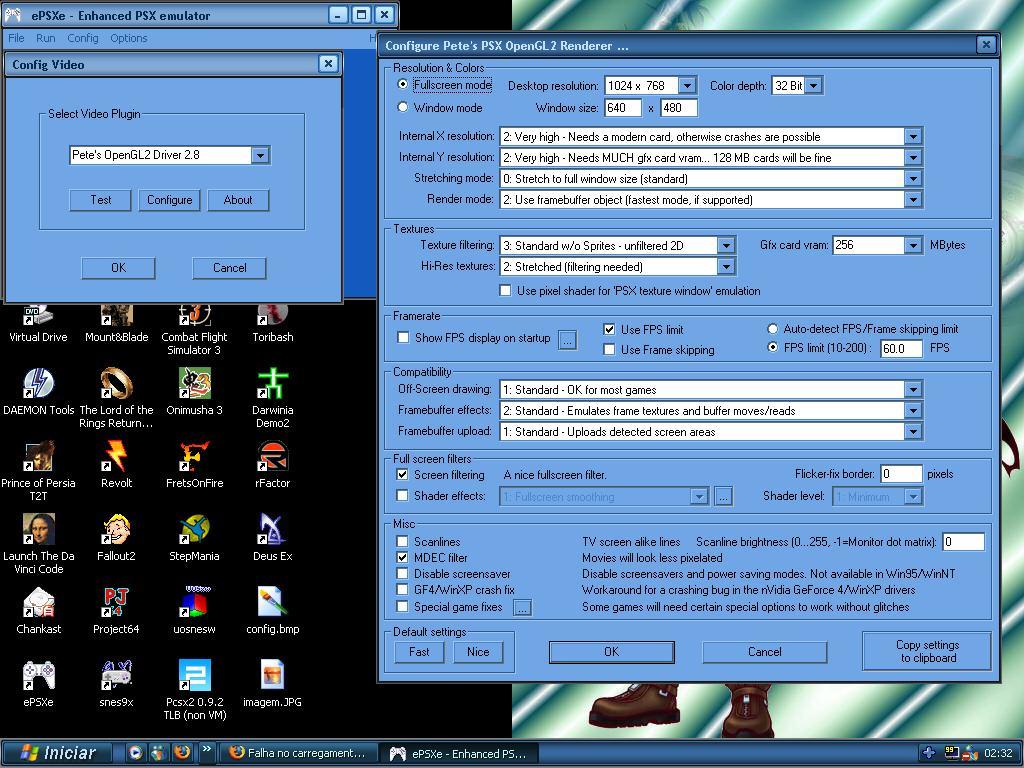Open Gfx card vram dropdown
The height and width of the screenshot is (768, 1024).
(913, 246)
